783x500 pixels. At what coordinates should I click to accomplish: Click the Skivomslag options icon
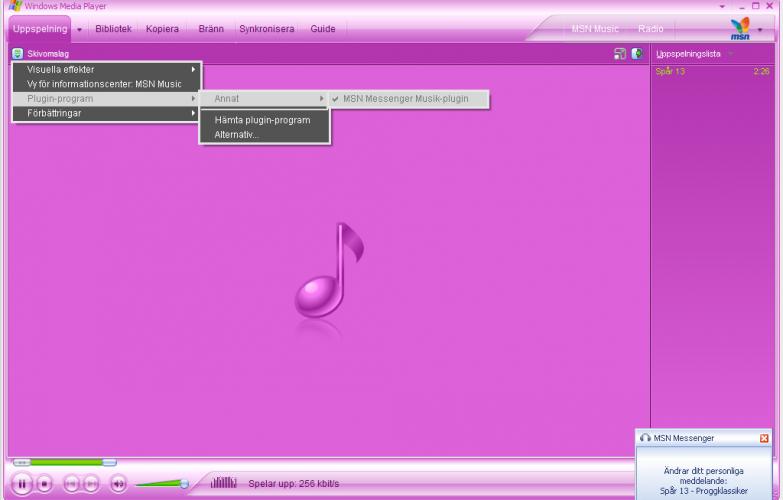(18, 54)
